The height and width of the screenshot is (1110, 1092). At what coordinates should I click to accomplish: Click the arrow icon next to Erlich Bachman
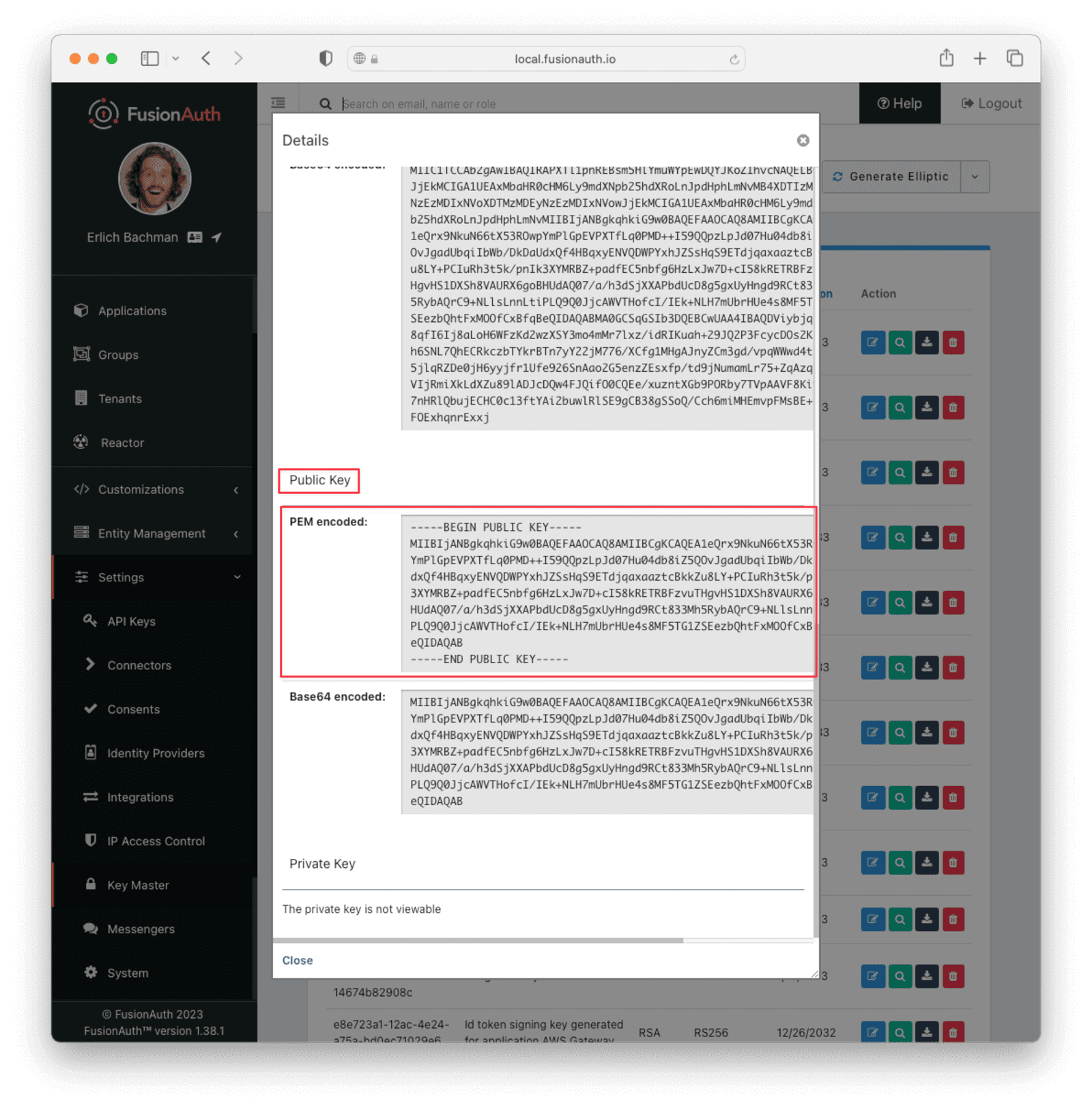click(216, 237)
